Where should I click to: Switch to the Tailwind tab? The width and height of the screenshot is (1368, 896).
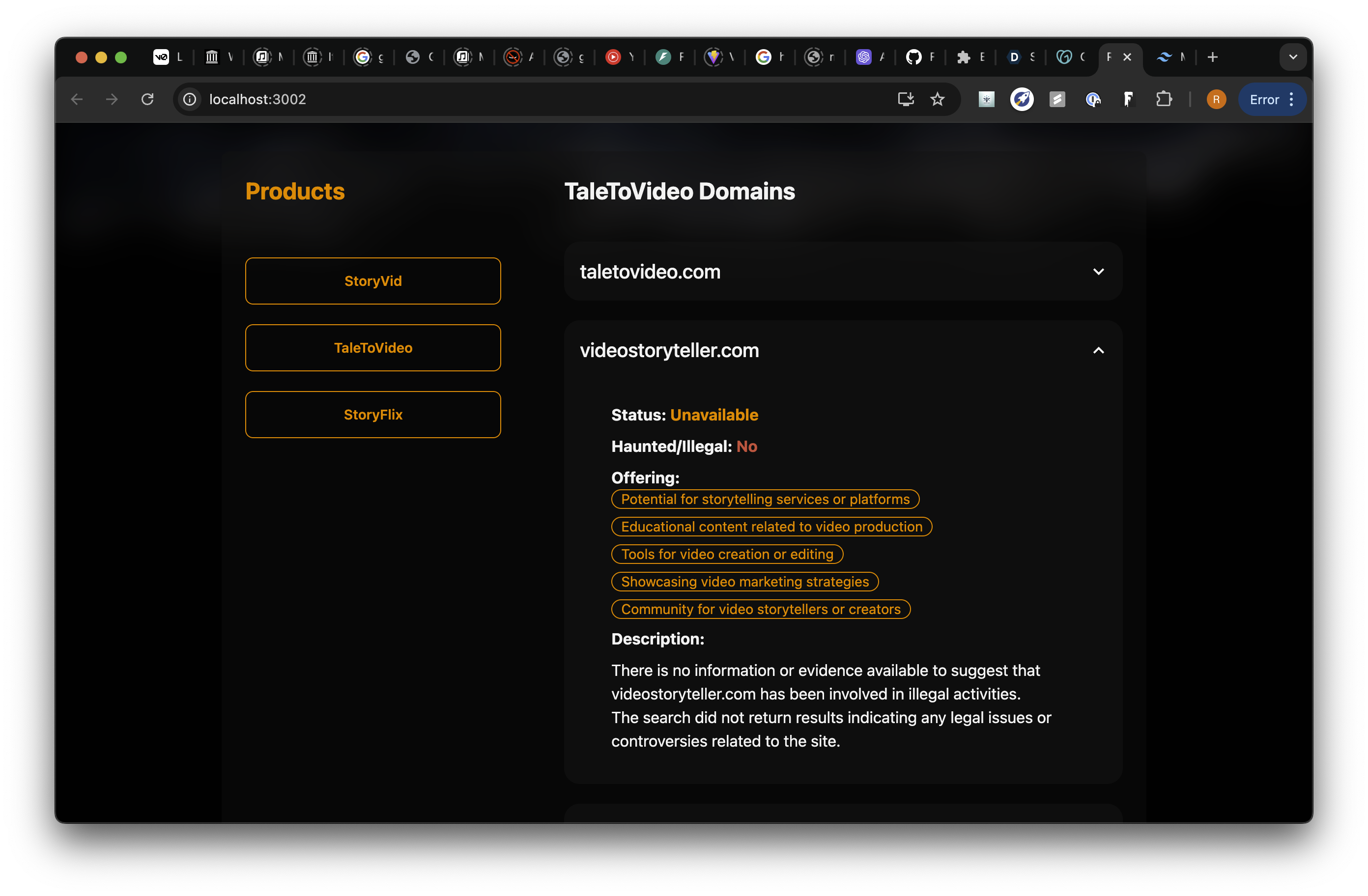[x=1165, y=57]
